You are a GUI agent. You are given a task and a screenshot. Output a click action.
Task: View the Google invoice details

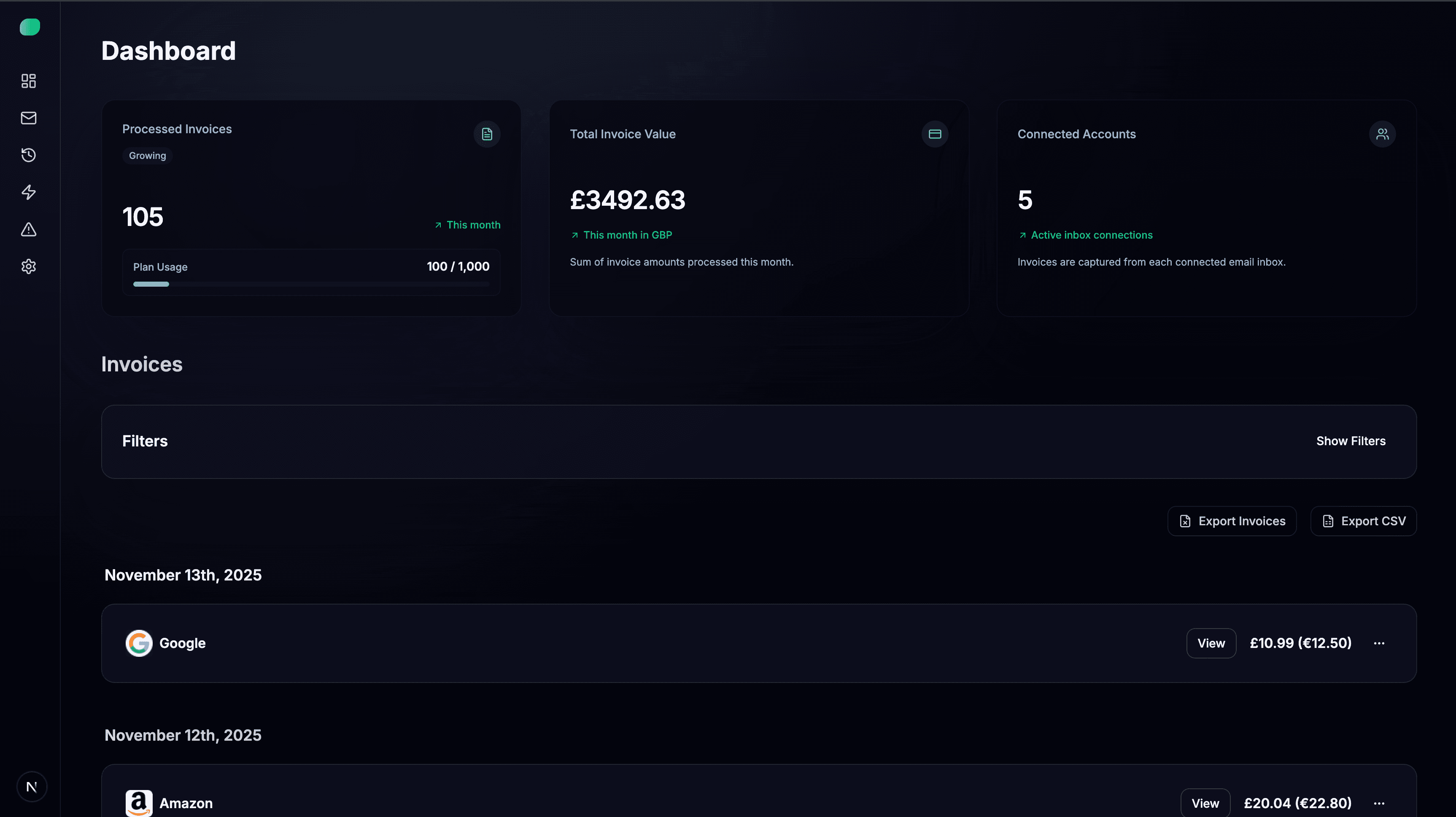pos(1211,643)
